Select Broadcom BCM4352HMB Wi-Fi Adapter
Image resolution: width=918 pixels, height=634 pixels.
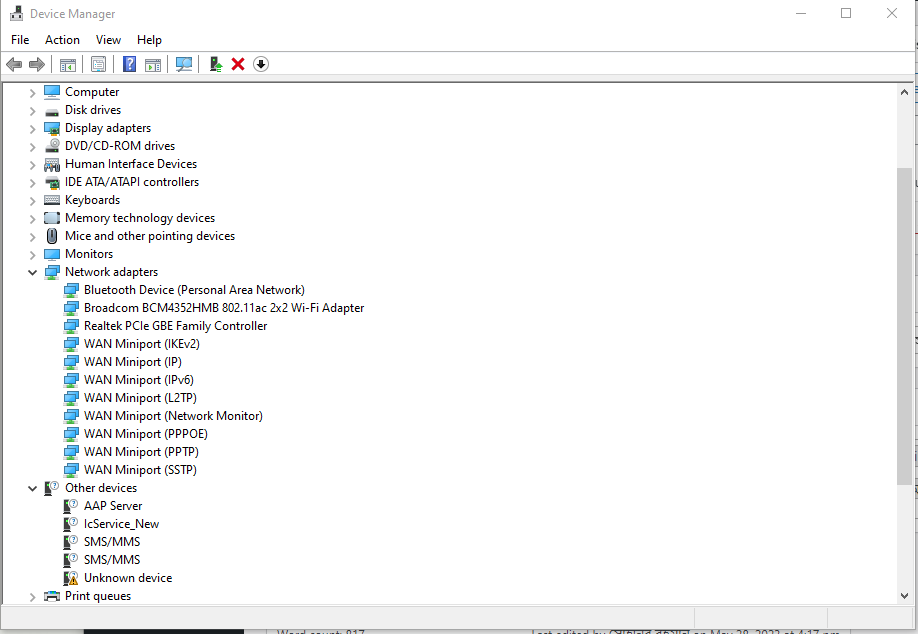(x=224, y=308)
